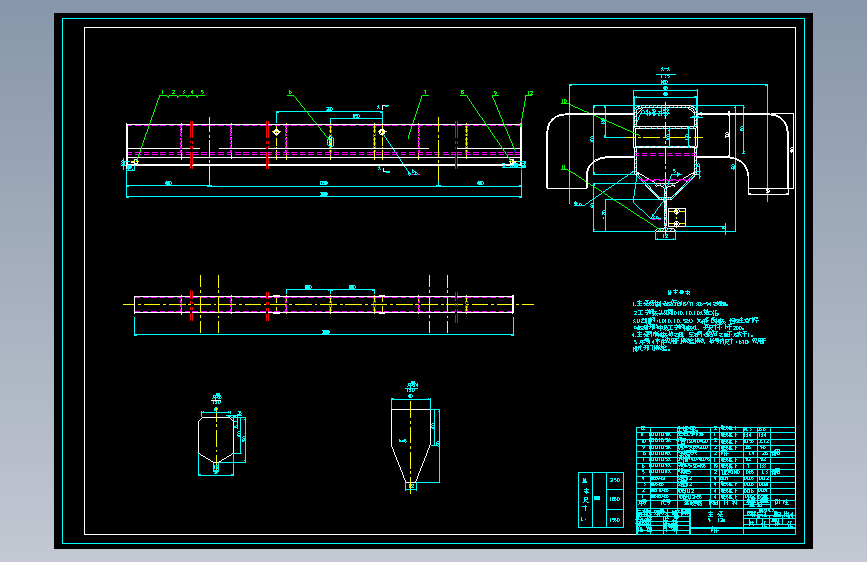Click the parts list table
Screen dimensions: 867x562
coord(715,466)
